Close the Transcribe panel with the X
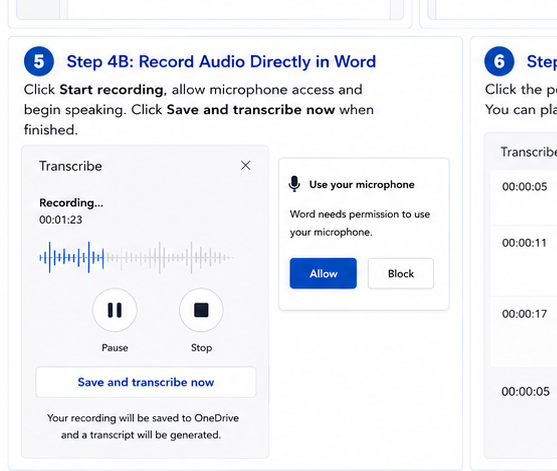This screenshot has width=557, height=471. (x=245, y=166)
